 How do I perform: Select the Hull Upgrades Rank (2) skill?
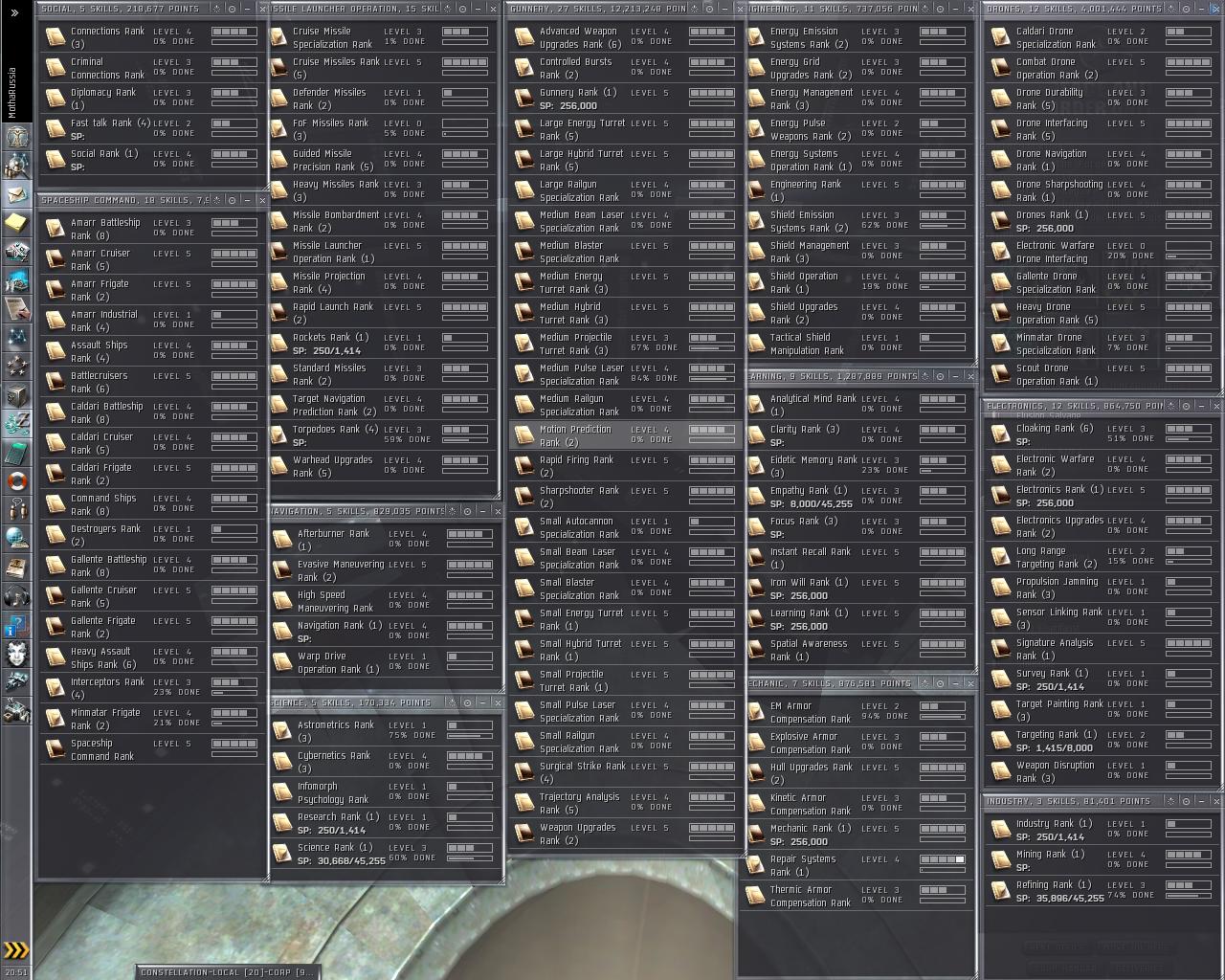[x=858, y=773]
